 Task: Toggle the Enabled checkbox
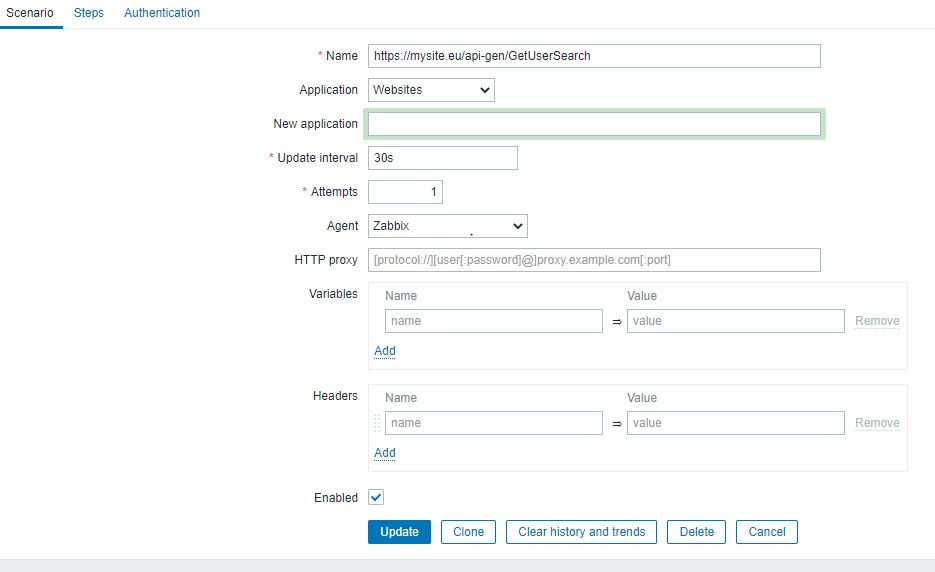pyautogui.click(x=376, y=497)
